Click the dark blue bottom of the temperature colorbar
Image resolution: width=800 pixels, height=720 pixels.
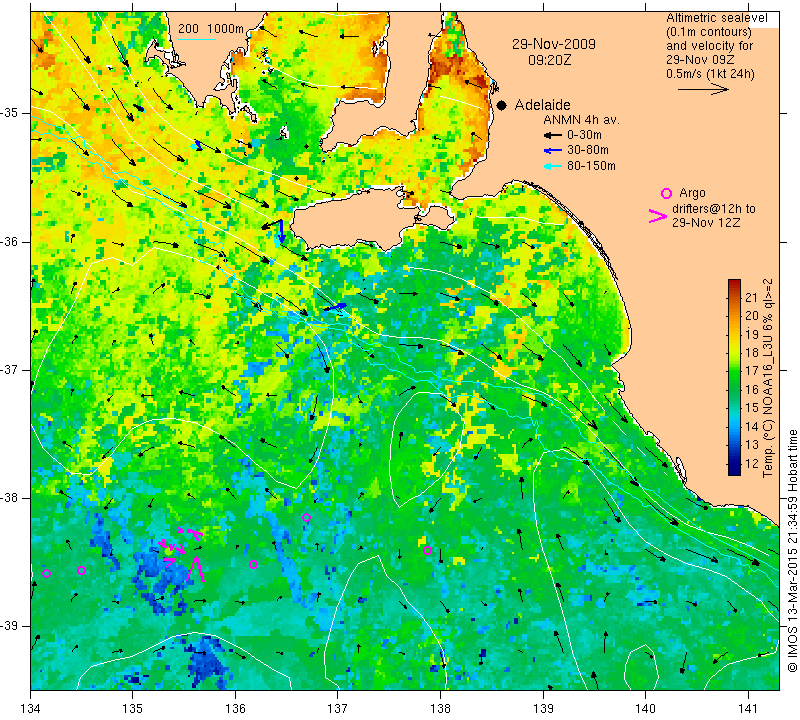point(734,471)
